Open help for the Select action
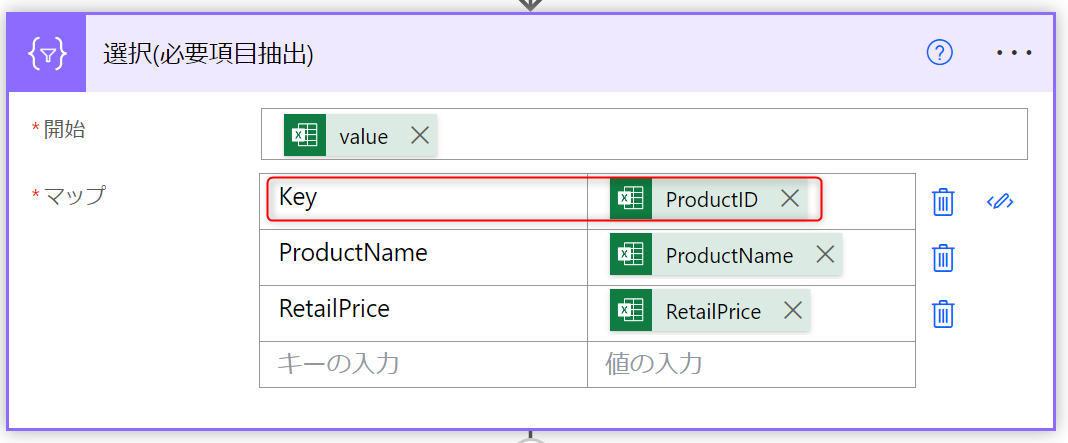 940,53
